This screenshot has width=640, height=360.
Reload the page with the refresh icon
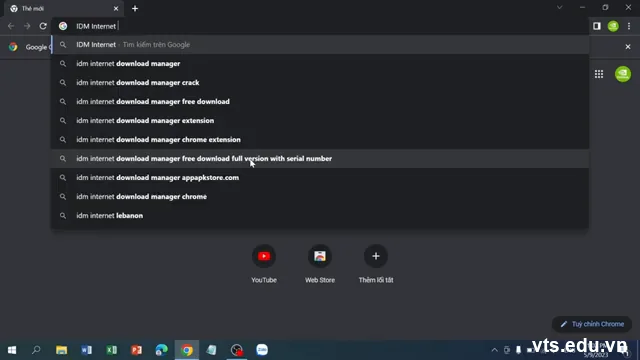pos(43,26)
